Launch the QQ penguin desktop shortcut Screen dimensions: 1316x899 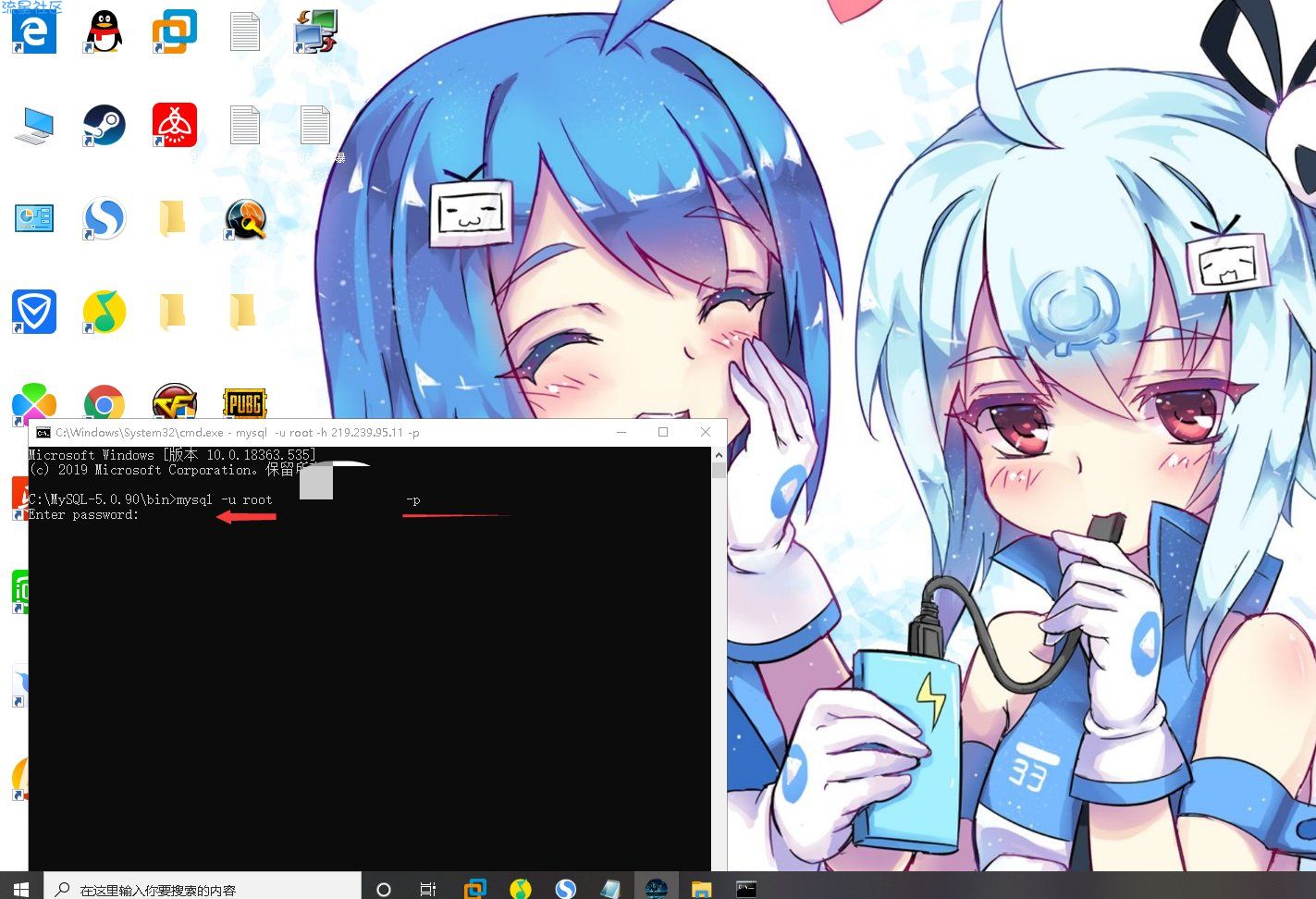104,31
